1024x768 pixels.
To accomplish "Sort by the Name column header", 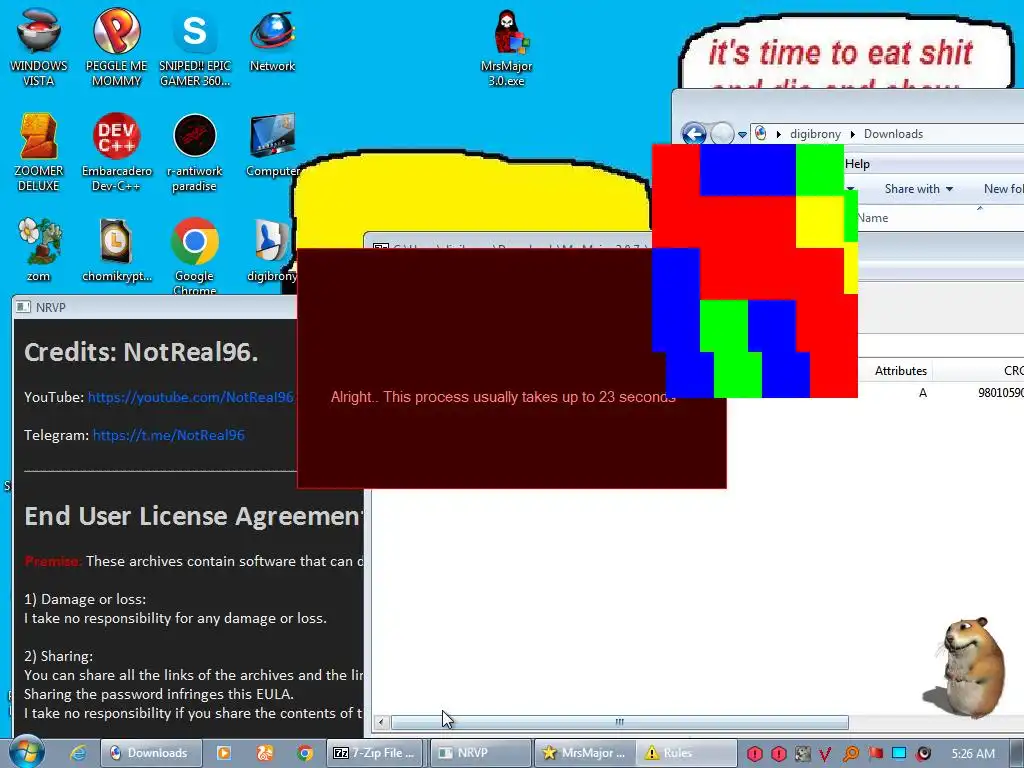I will pyautogui.click(x=872, y=218).
